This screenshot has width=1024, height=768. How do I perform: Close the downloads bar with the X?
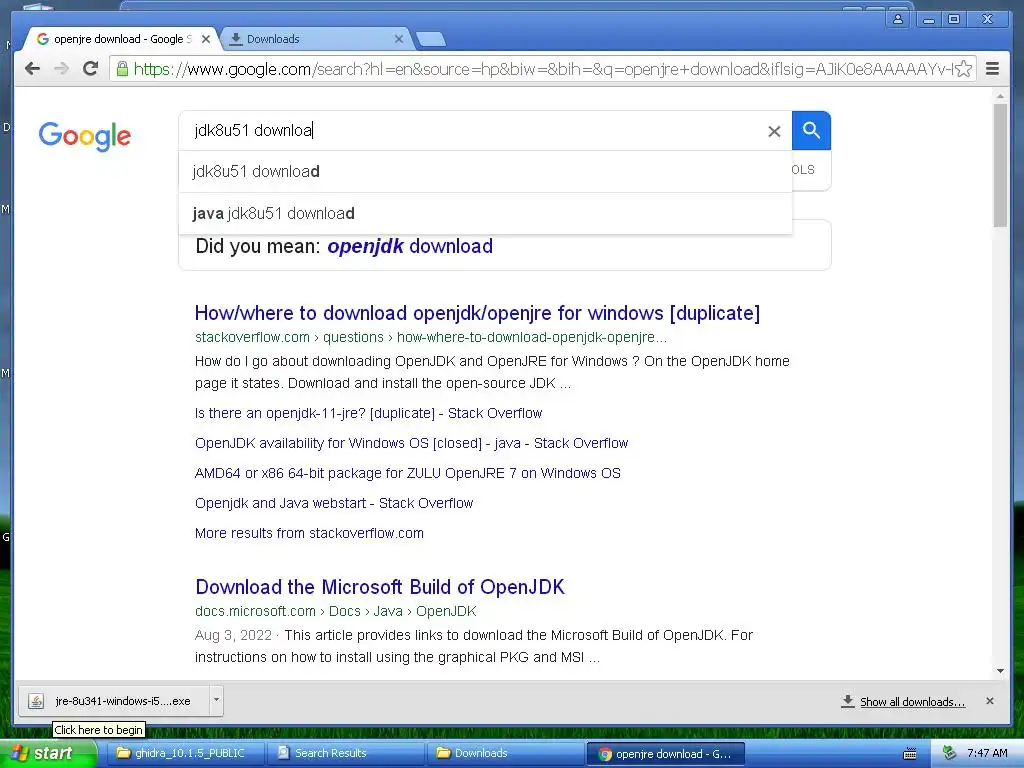(989, 701)
